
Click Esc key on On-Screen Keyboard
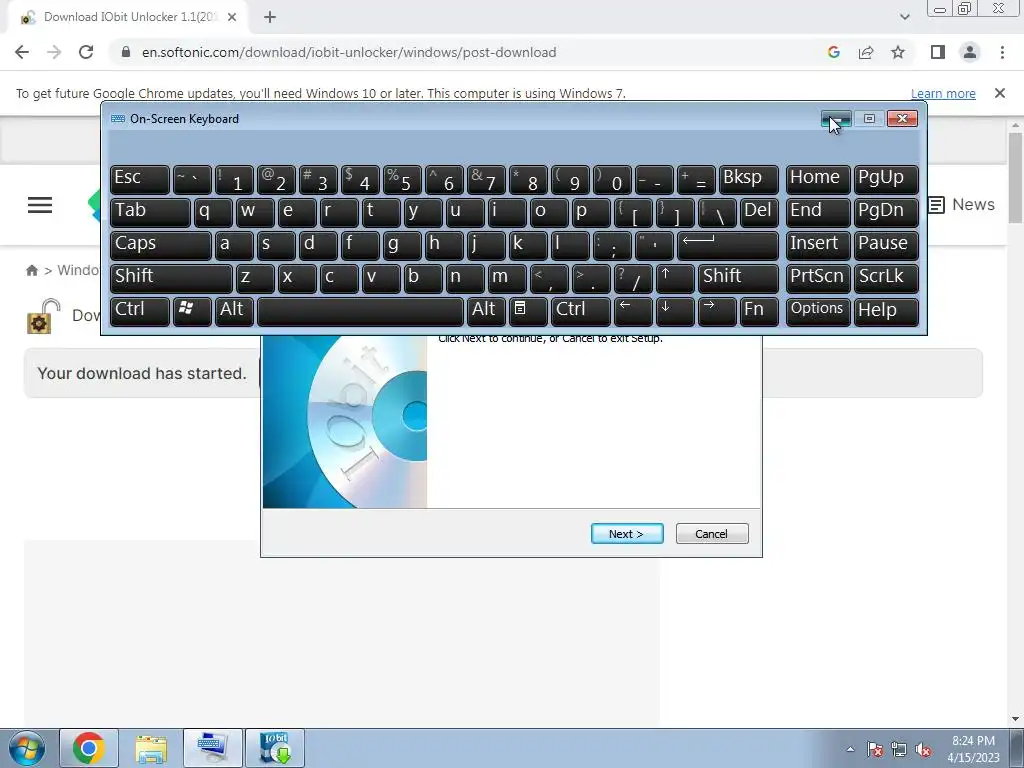(x=140, y=179)
